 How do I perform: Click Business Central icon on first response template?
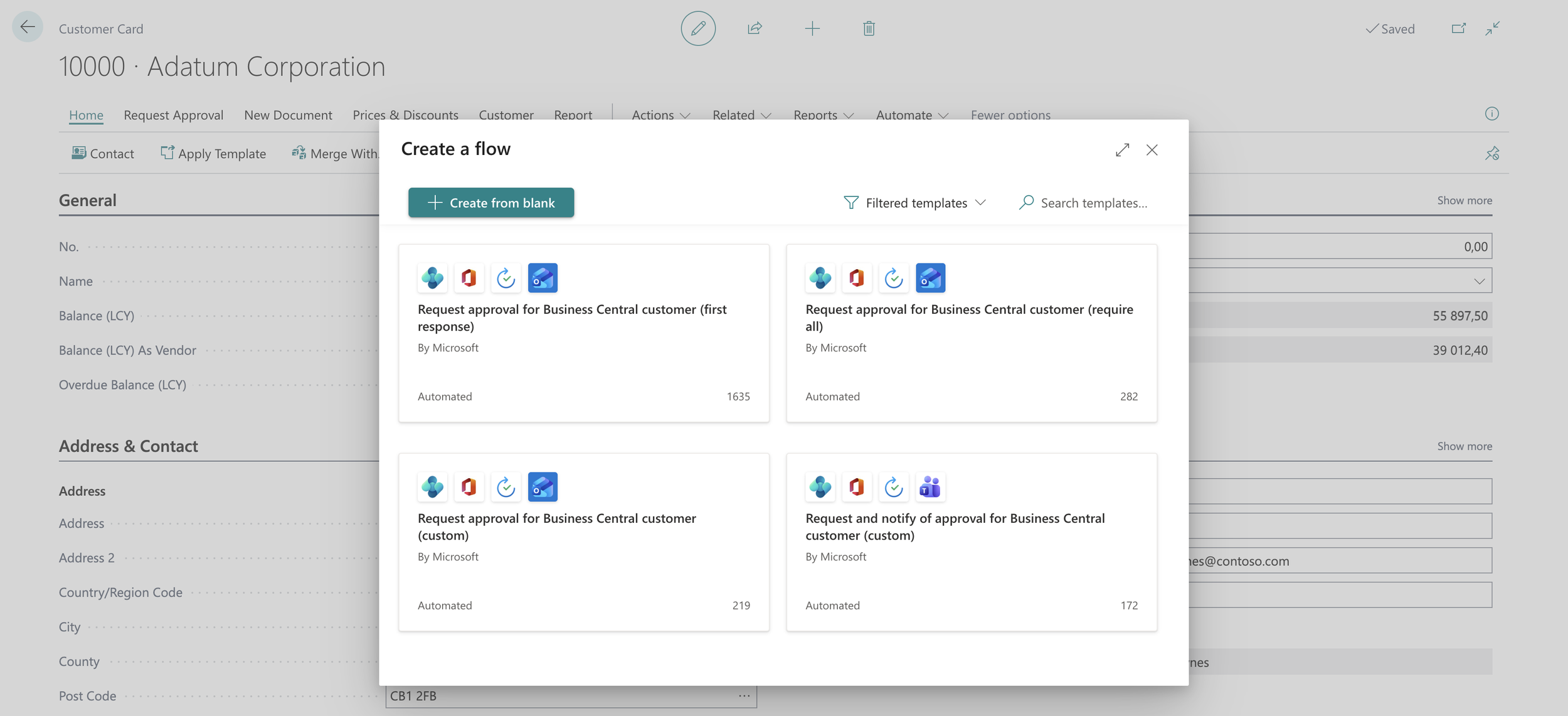point(433,278)
